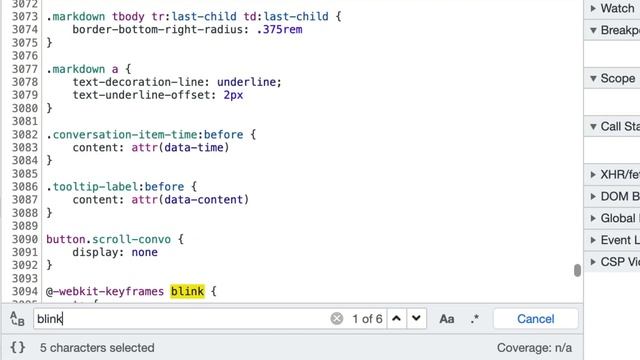Screen dimensions: 640x360
Task: Click the attr(data-content) value
Action: pos(190,200)
